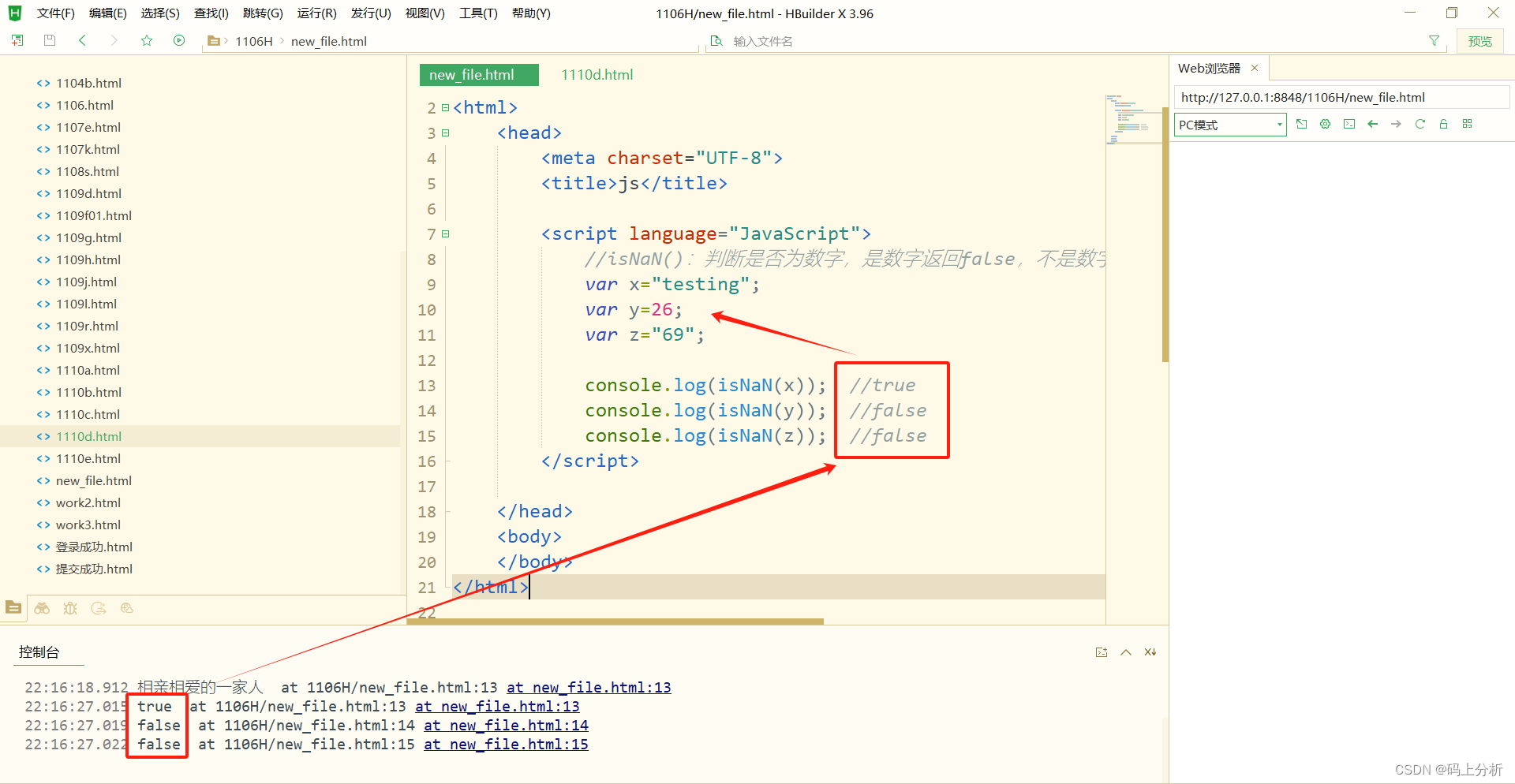This screenshot has height=784, width=1515.
Task: Open 登录成功.html in file tree
Action: [94, 547]
